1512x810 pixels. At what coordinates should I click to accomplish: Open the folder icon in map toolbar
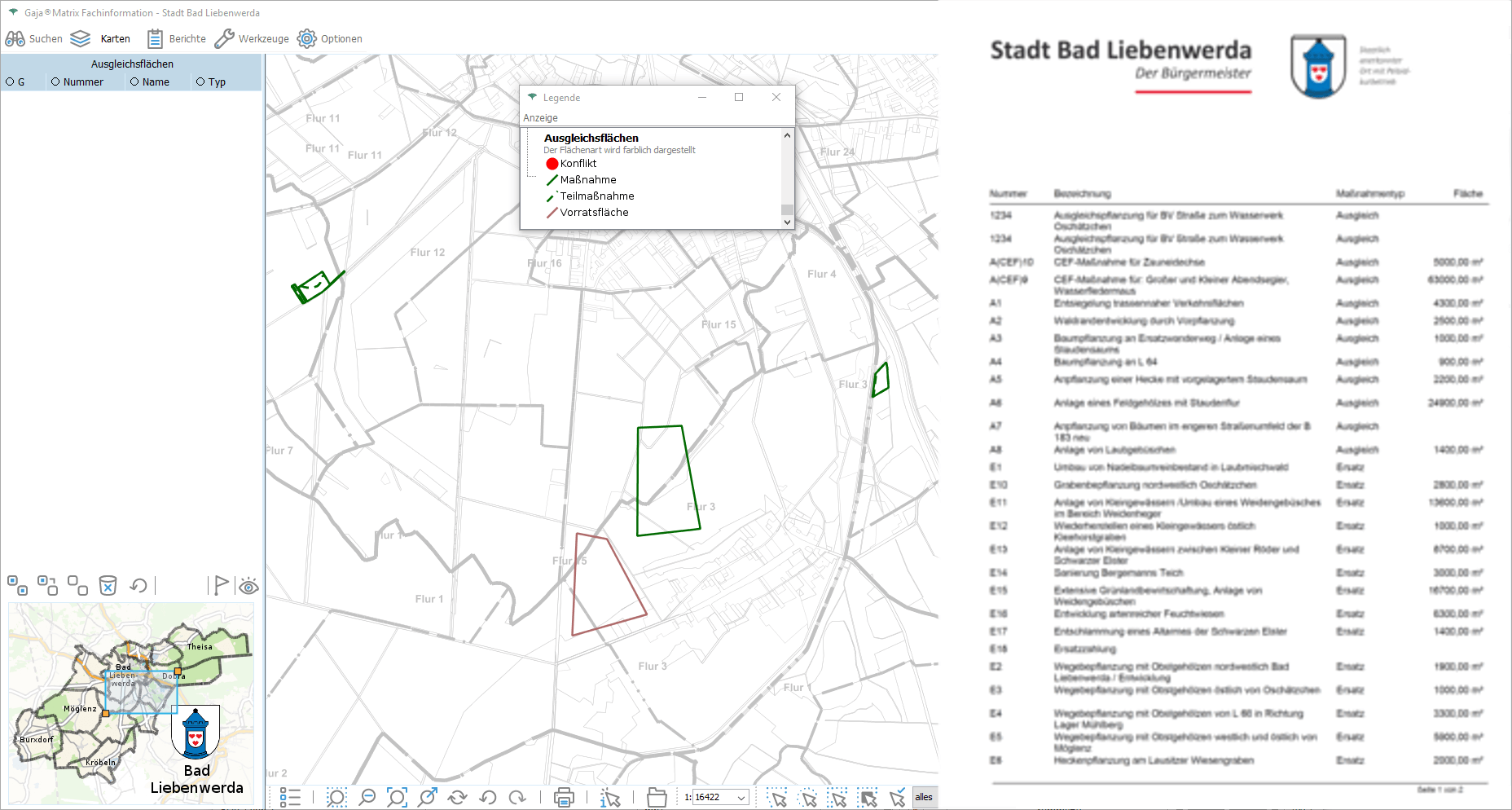pos(657,797)
